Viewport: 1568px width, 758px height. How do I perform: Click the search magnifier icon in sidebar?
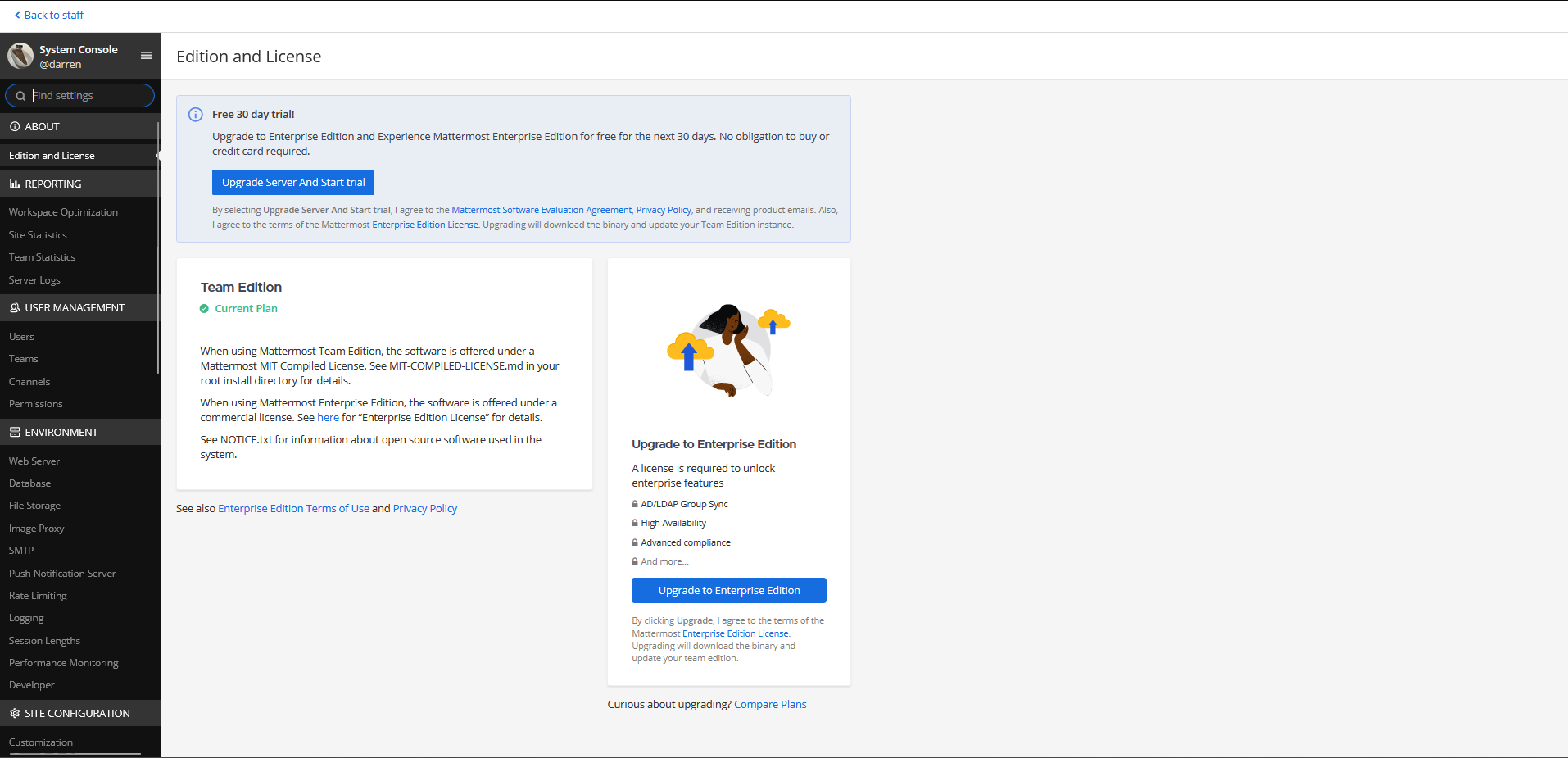point(20,96)
